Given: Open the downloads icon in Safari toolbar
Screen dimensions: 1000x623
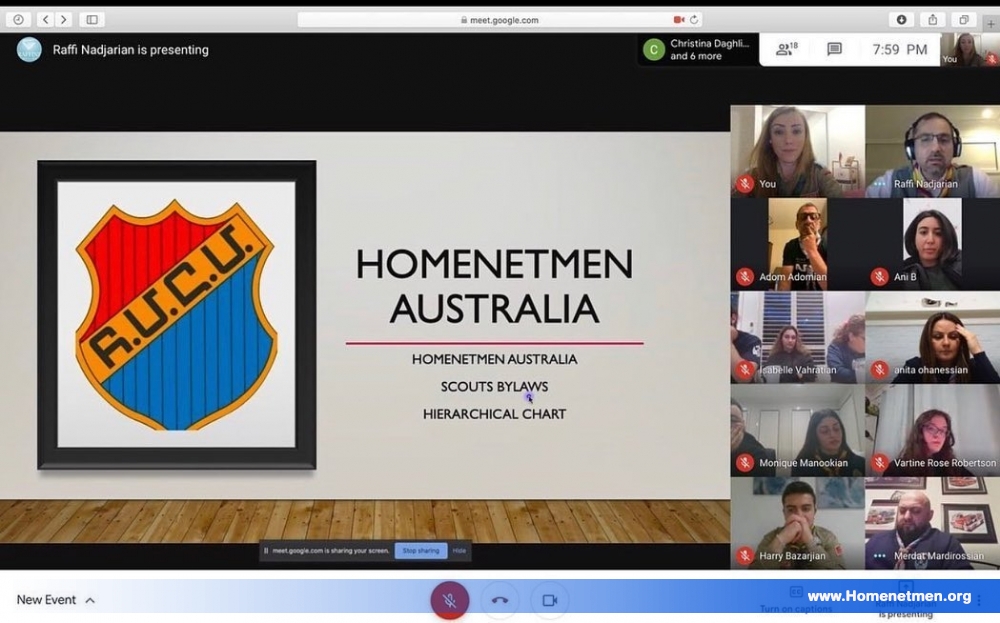Looking at the screenshot, I should point(901,20).
